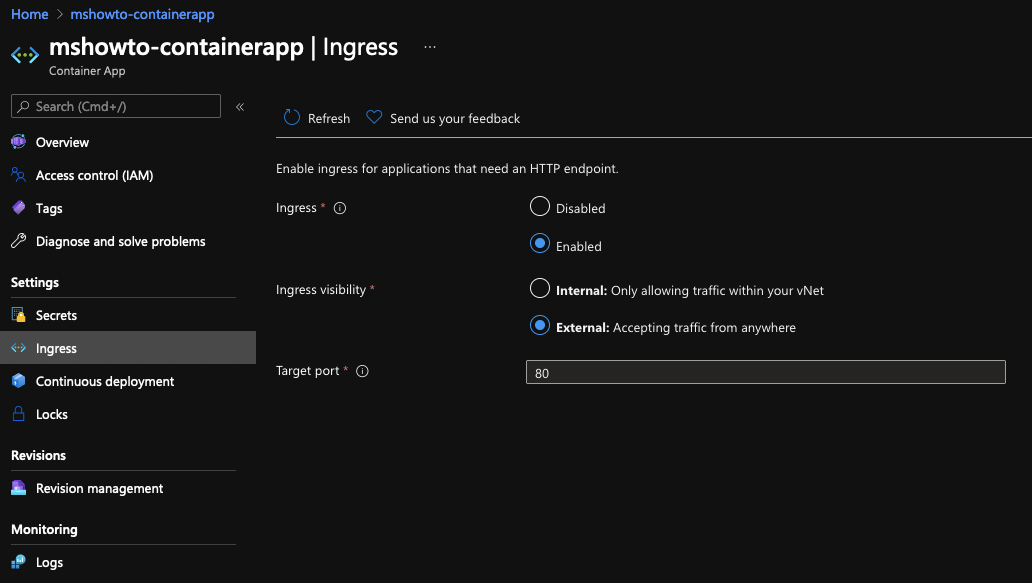This screenshot has height=583, width=1032.
Task: Open the ellipsis more options menu
Action: pos(430,47)
